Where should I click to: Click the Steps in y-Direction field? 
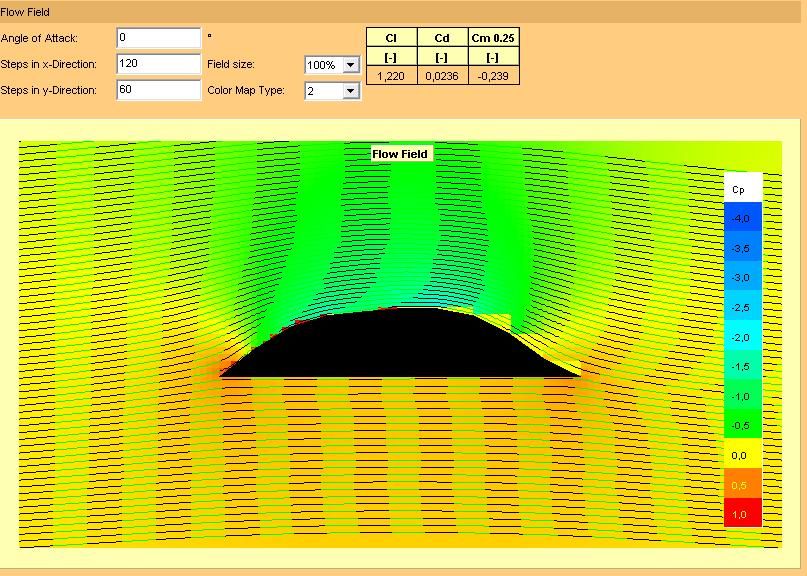tap(158, 90)
